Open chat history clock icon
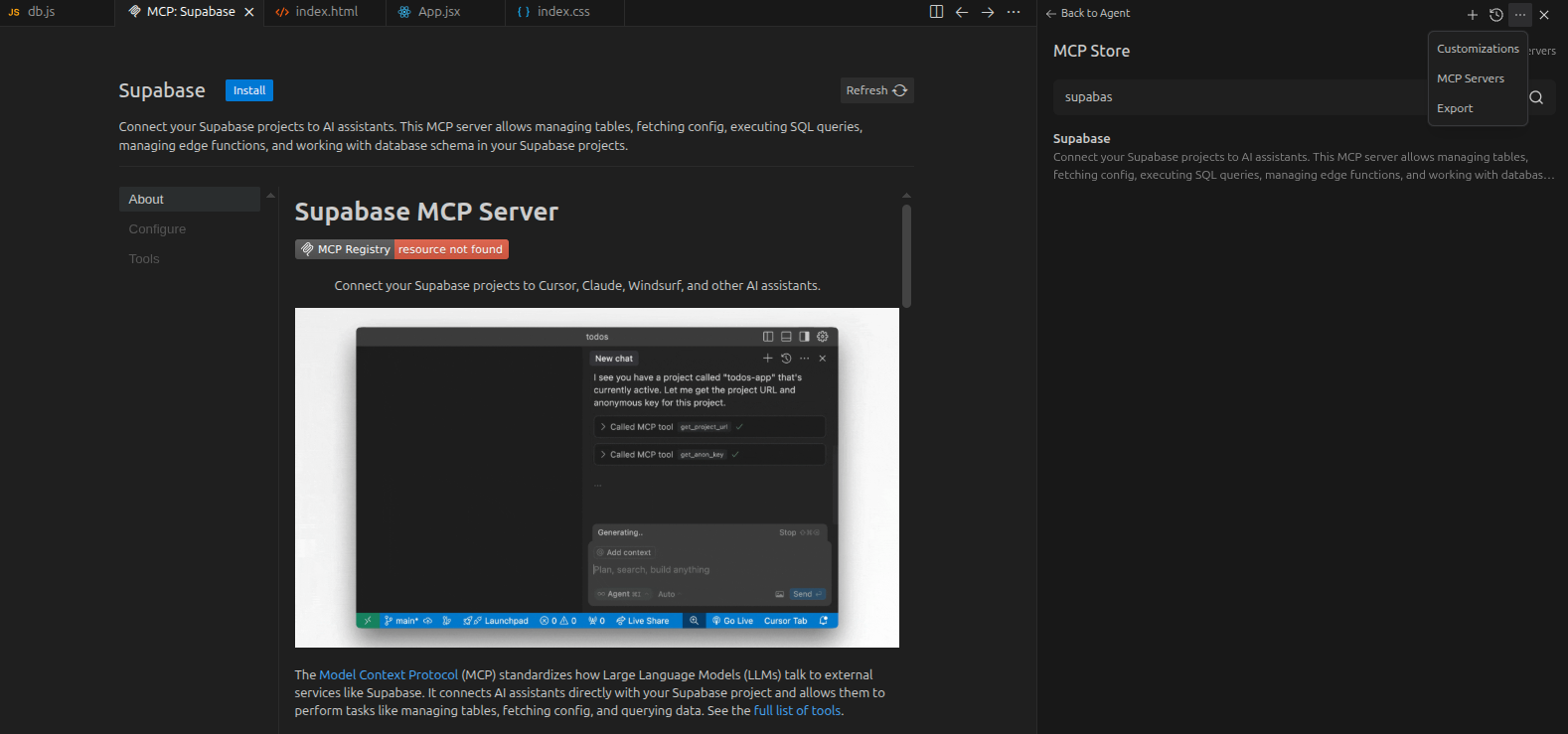The width and height of the screenshot is (1568, 734). click(x=1496, y=15)
